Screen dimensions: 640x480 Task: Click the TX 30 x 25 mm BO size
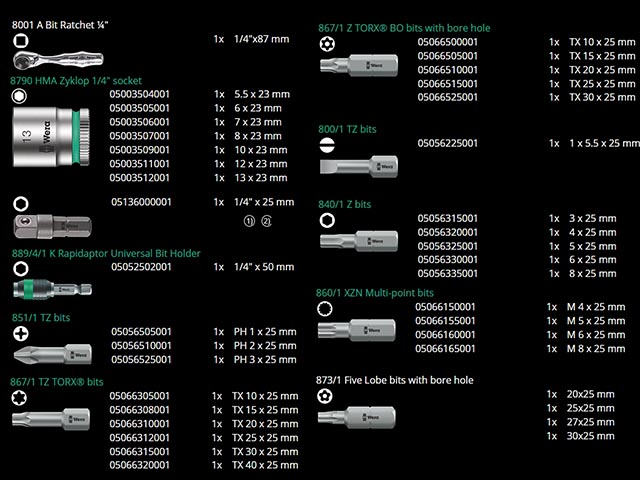[x=602, y=97]
